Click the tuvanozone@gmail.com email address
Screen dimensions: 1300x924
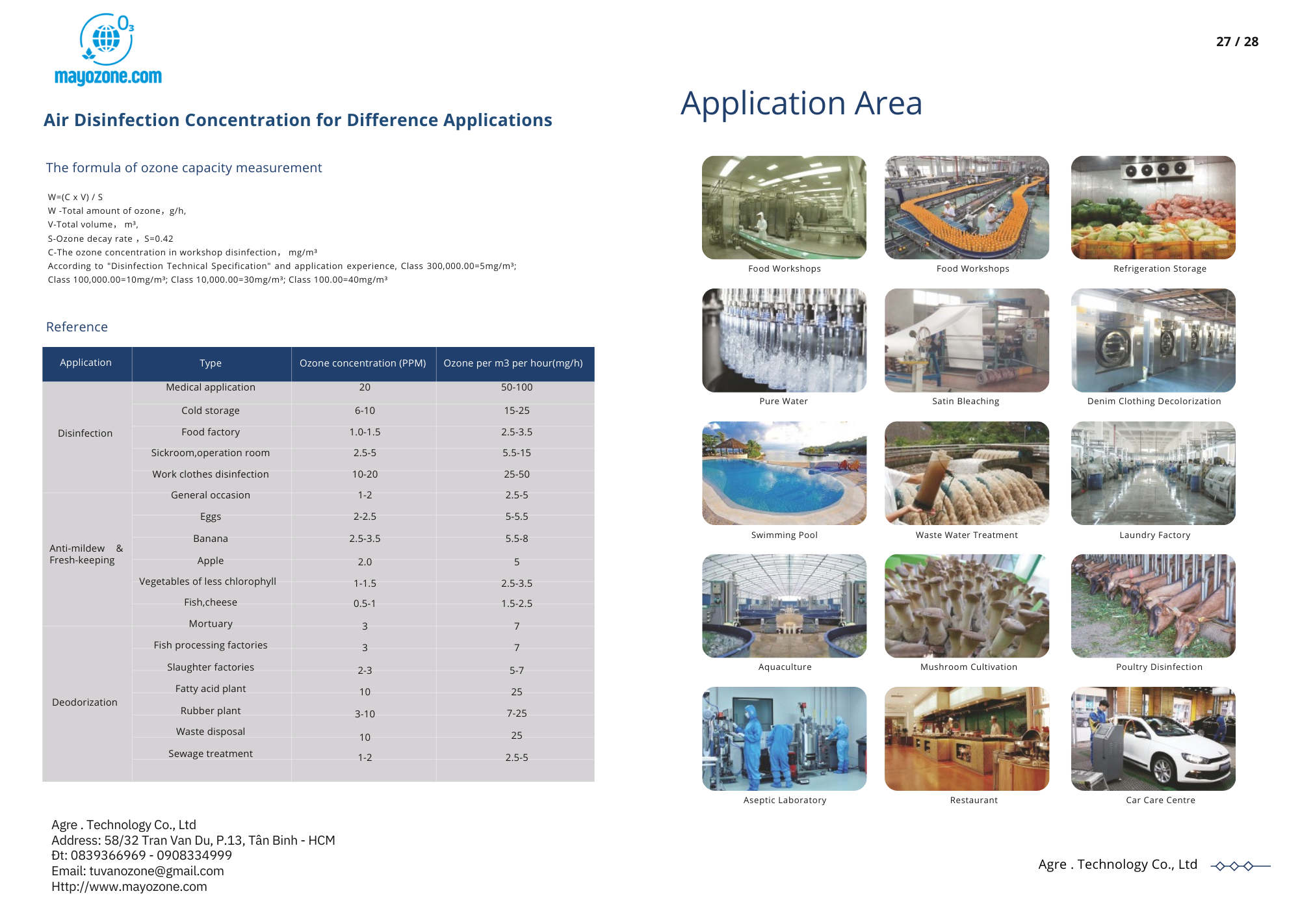pyautogui.click(x=156, y=871)
